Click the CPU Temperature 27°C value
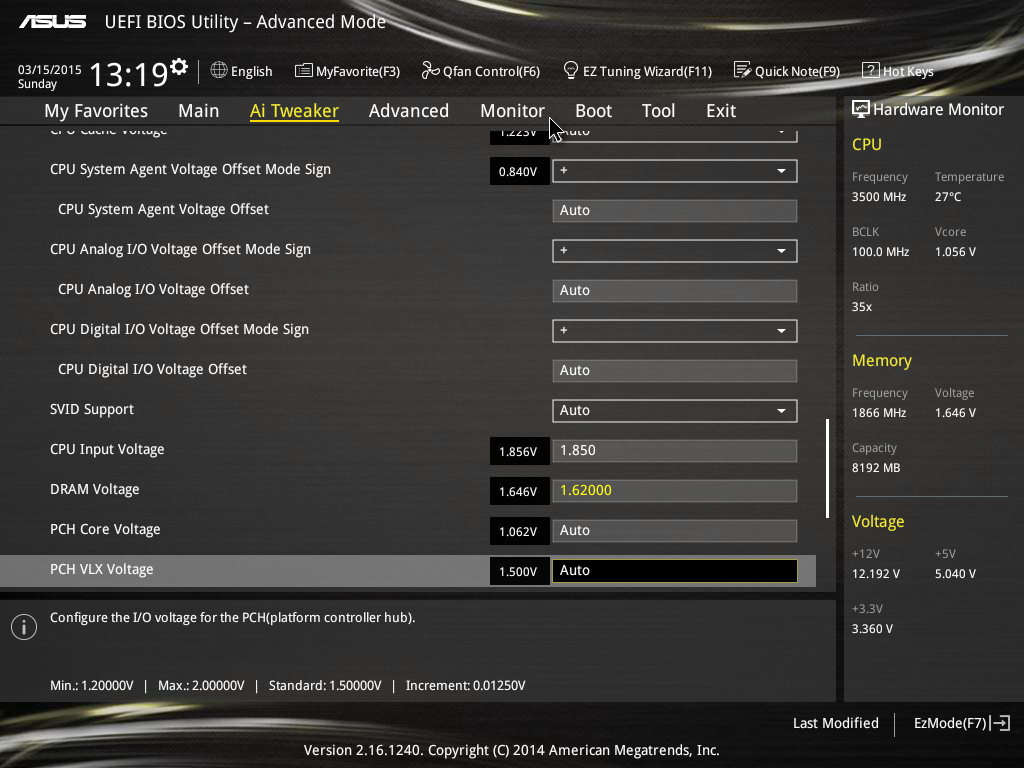 [948, 197]
